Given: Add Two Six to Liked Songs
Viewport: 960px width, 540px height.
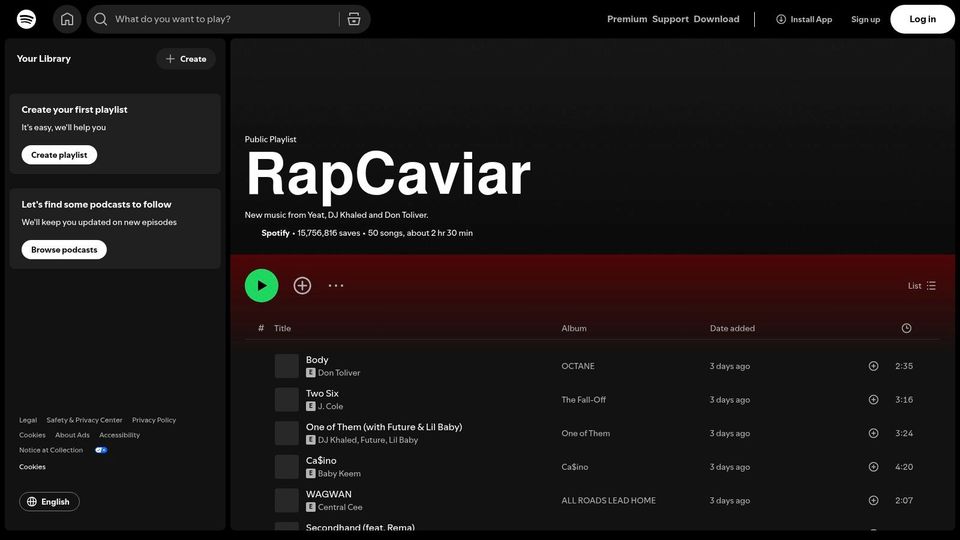Looking at the screenshot, I should point(874,400).
